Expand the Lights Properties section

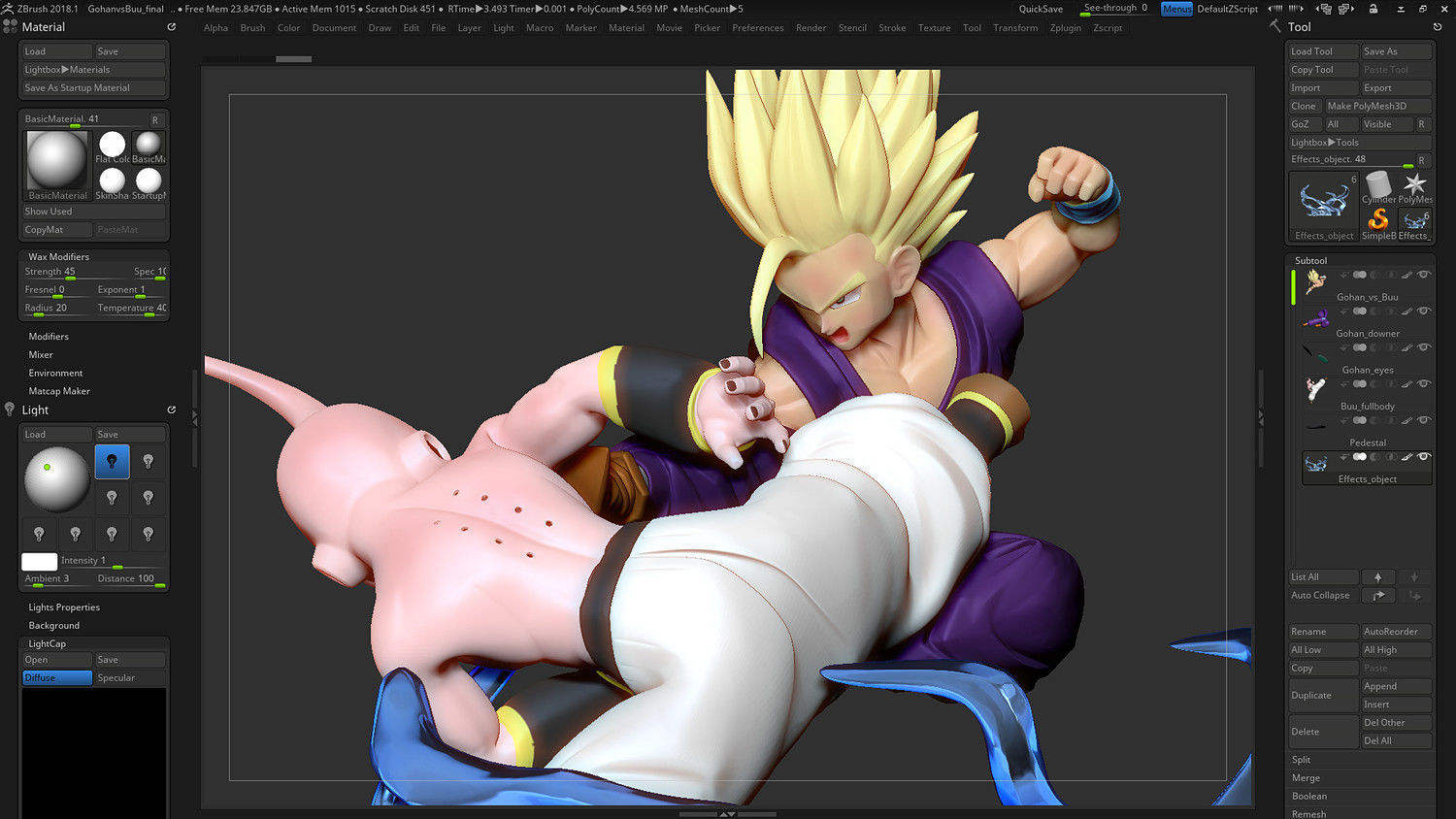64,607
